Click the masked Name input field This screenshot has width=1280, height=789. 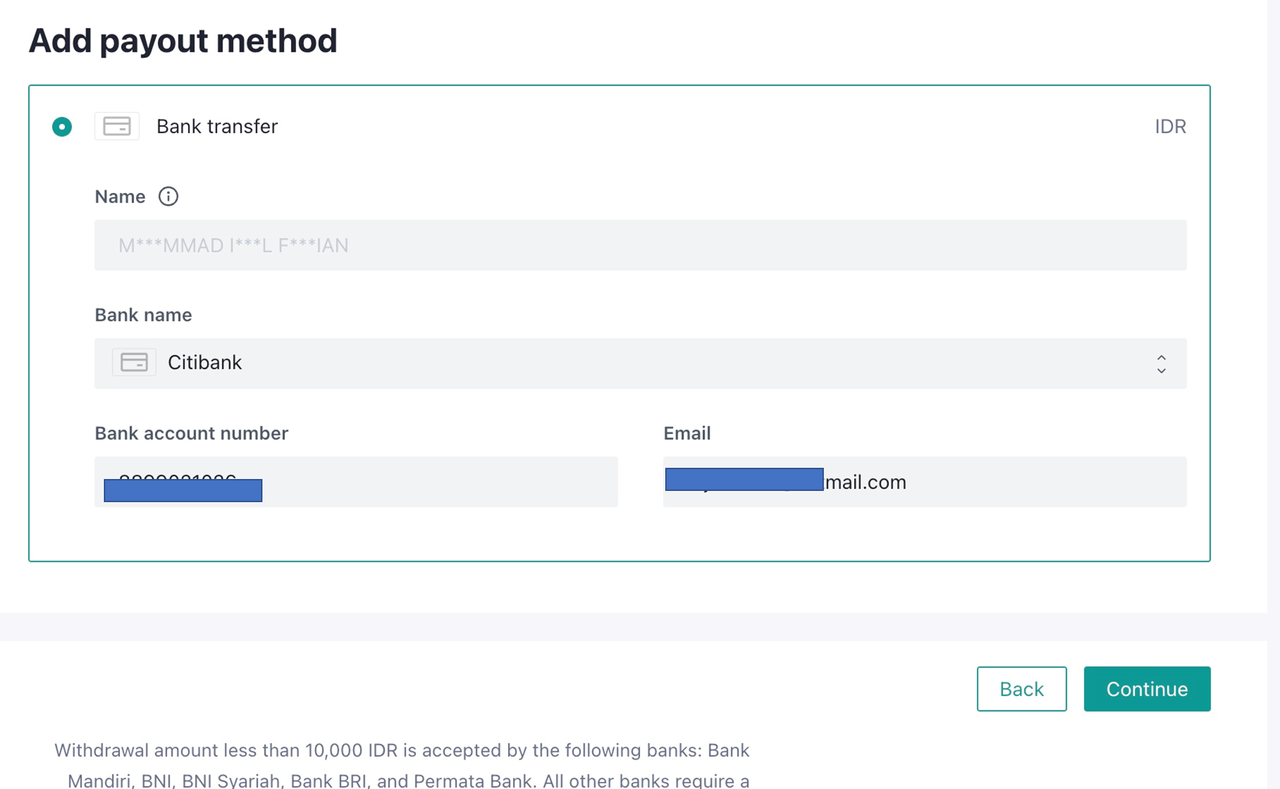(640, 246)
